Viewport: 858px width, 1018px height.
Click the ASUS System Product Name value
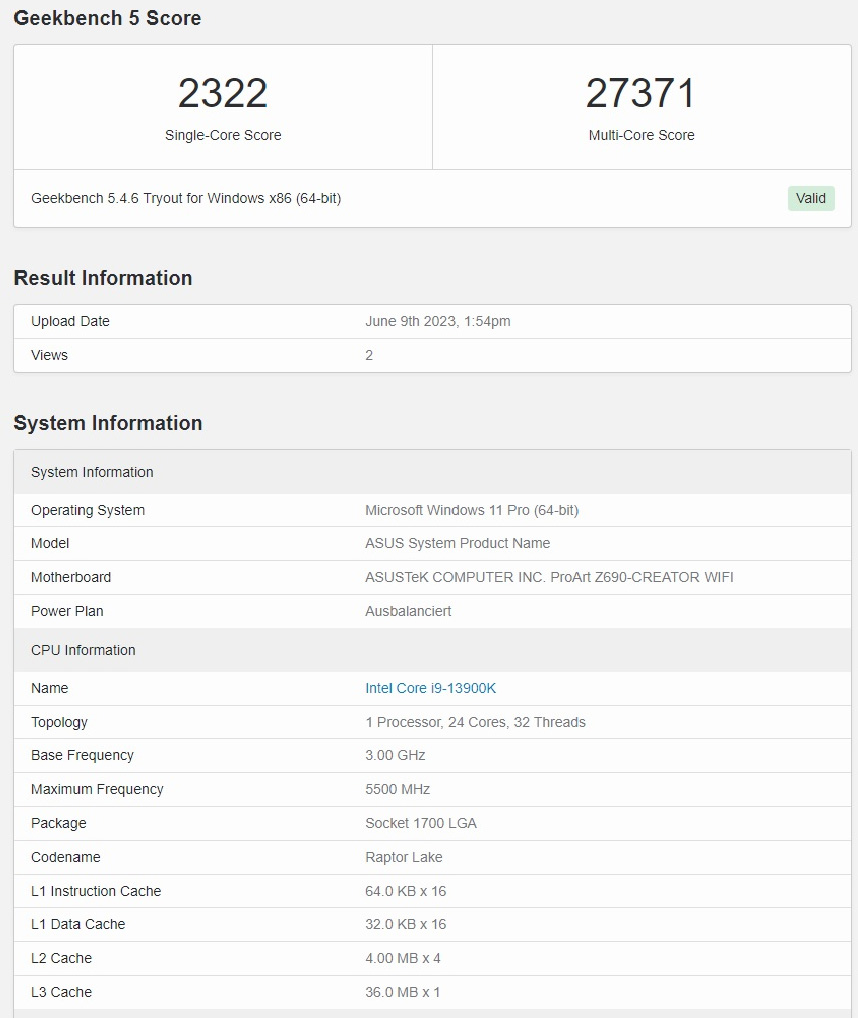click(457, 543)
